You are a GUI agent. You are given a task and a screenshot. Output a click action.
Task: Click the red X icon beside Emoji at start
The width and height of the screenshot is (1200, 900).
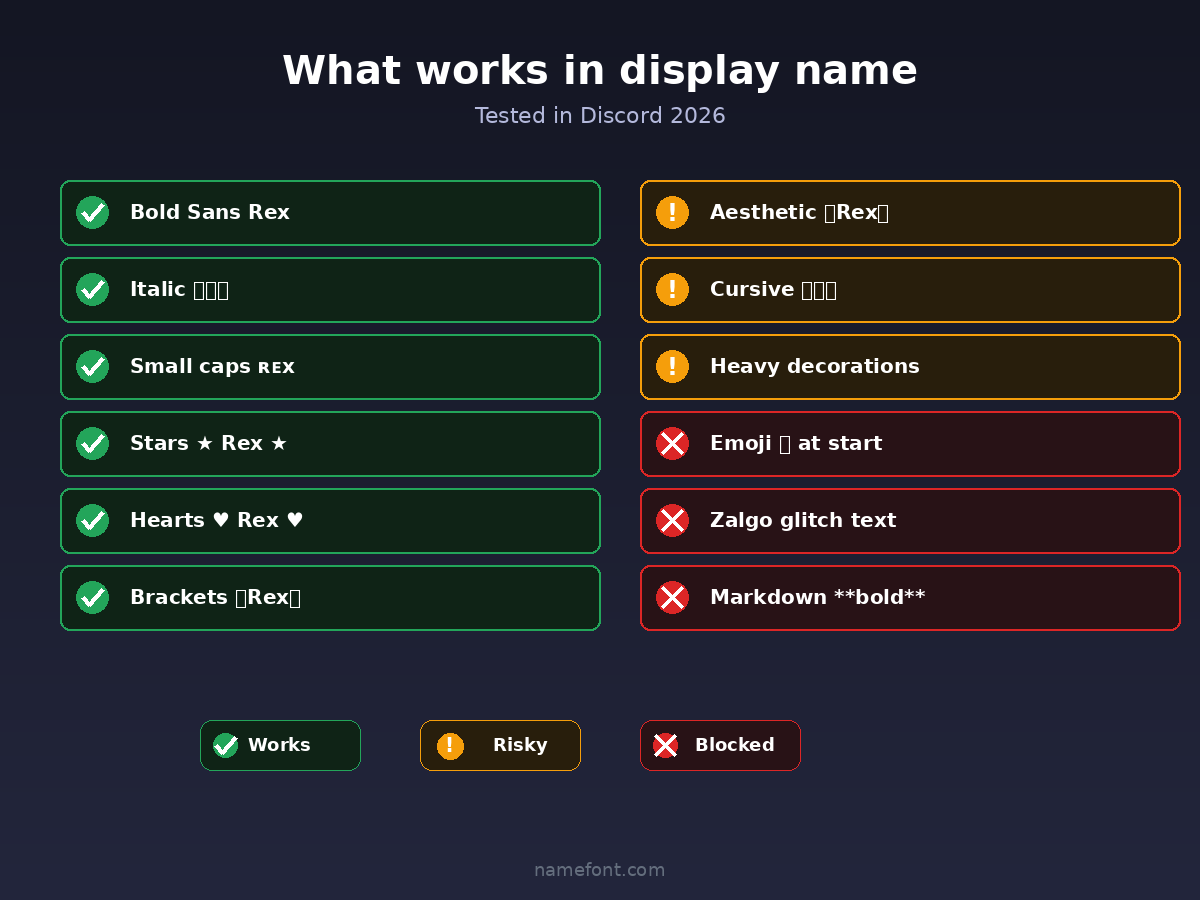[x=672, y=444]
